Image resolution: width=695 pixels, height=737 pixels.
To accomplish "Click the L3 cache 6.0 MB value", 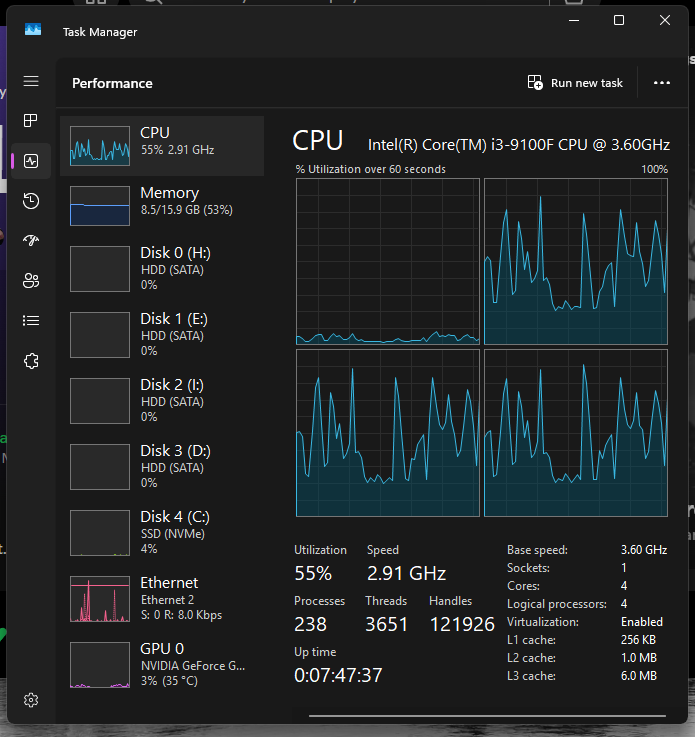I will click(639, 675).
